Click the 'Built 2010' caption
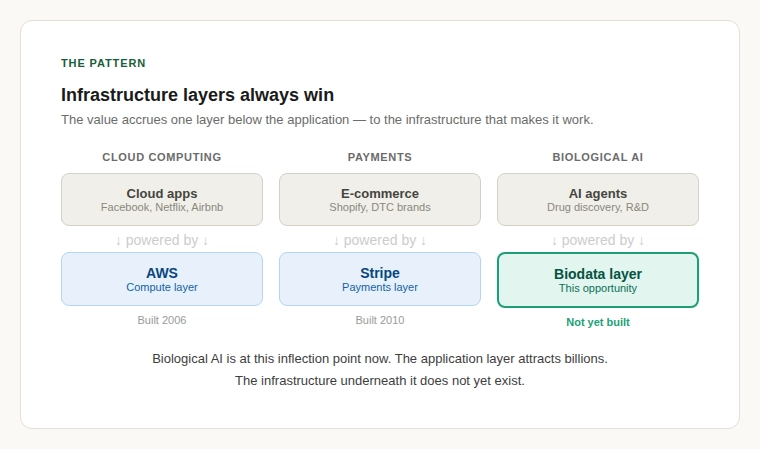This screenshot has height=449, width=760. [380, 320]
